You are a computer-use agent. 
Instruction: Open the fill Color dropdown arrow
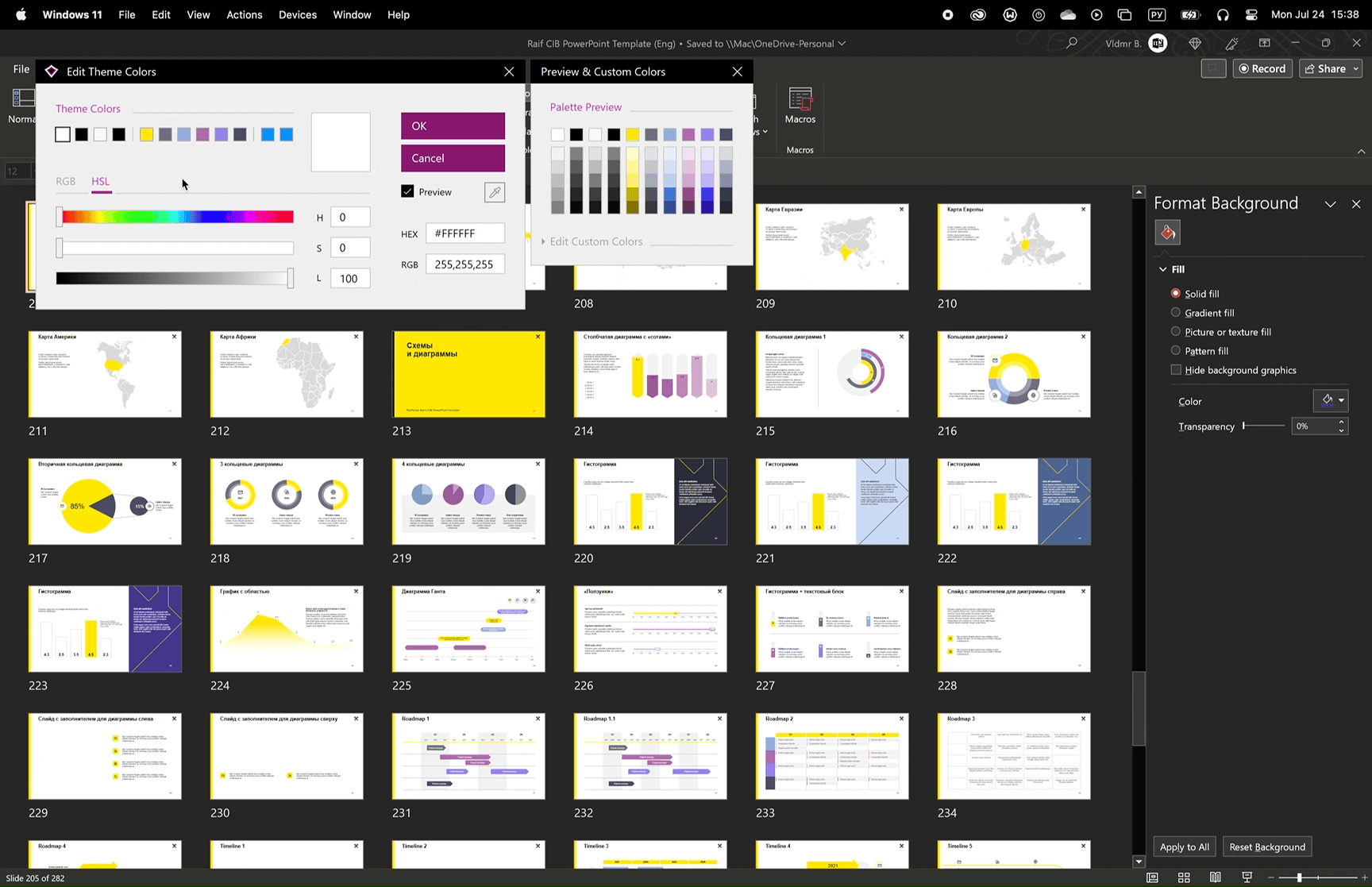[1342, 400]
